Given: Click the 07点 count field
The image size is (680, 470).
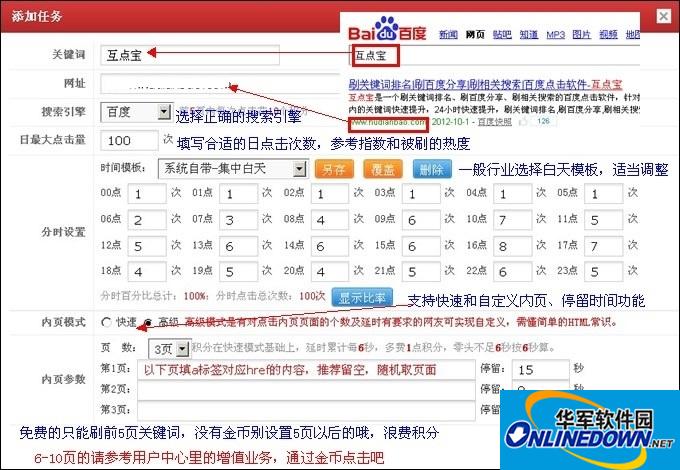Looking at the screenshot, I should pos(239,220).
